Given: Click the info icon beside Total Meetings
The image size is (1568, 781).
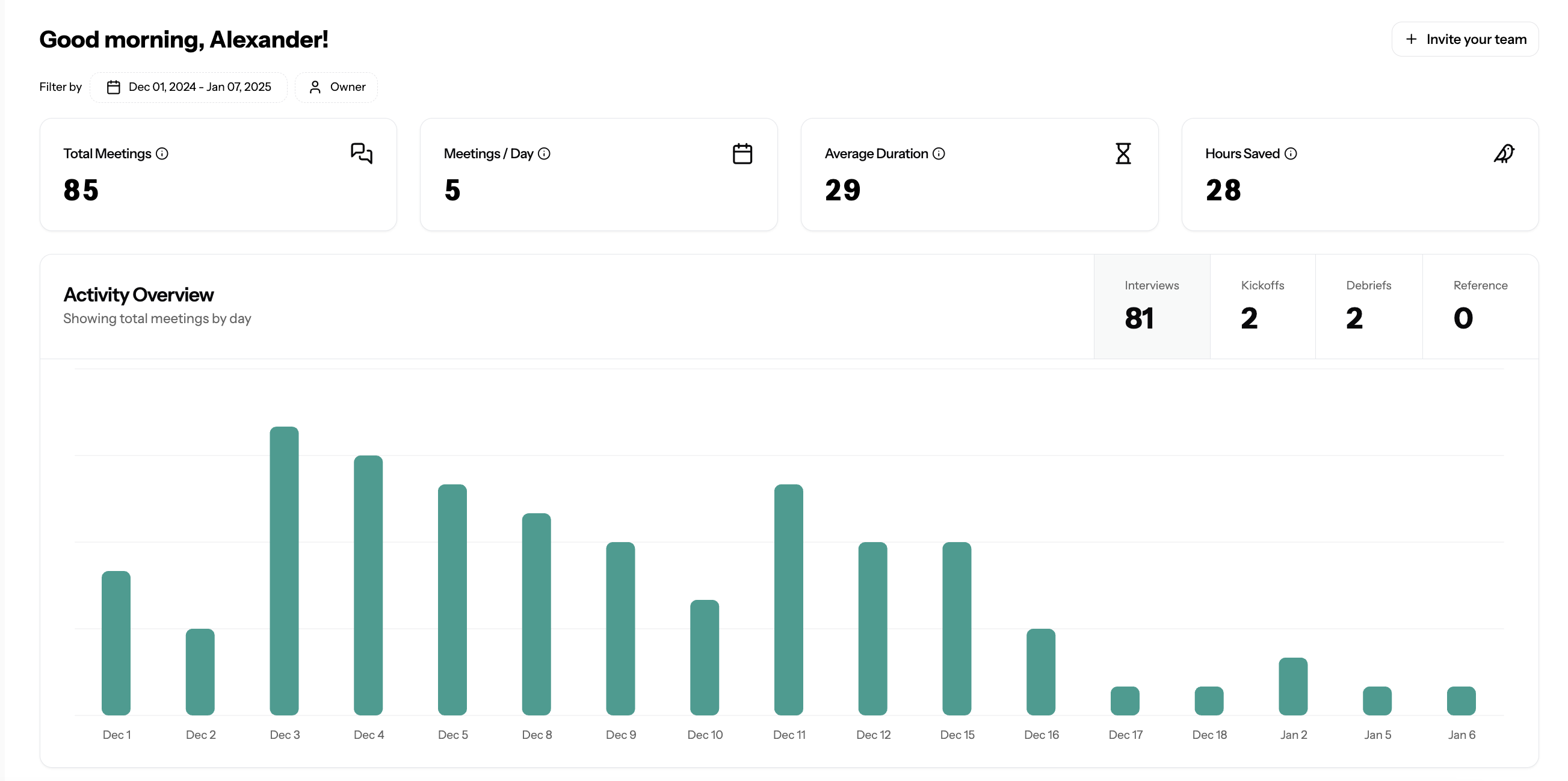Looking at the screenshot, I should (x=162, y=153).
